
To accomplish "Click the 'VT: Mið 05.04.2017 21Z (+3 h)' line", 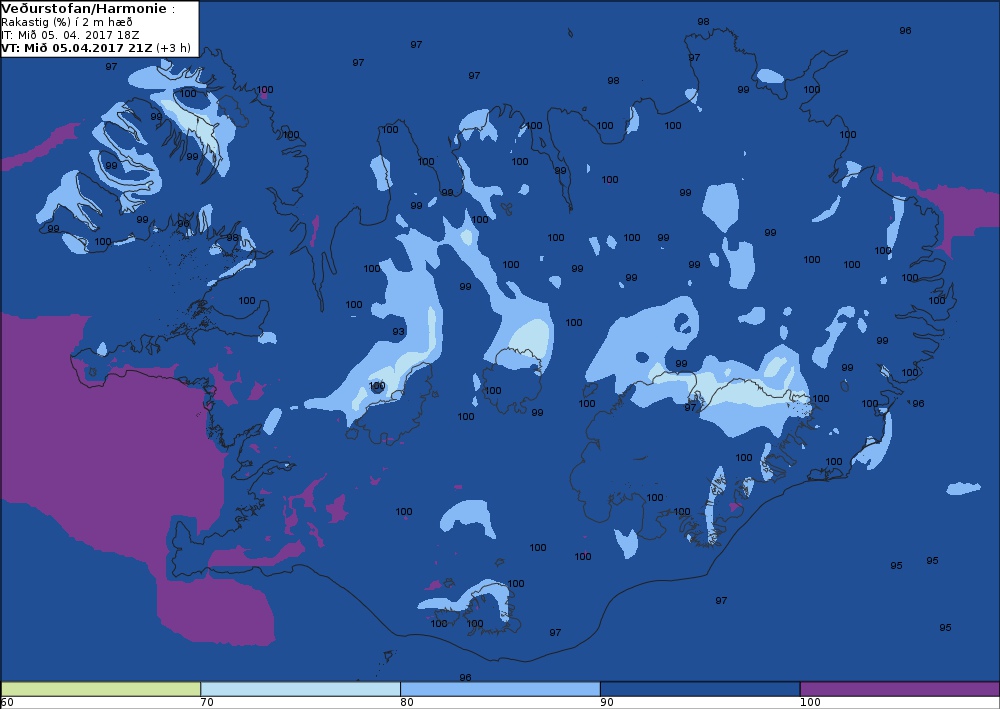I will coord(96,48).
